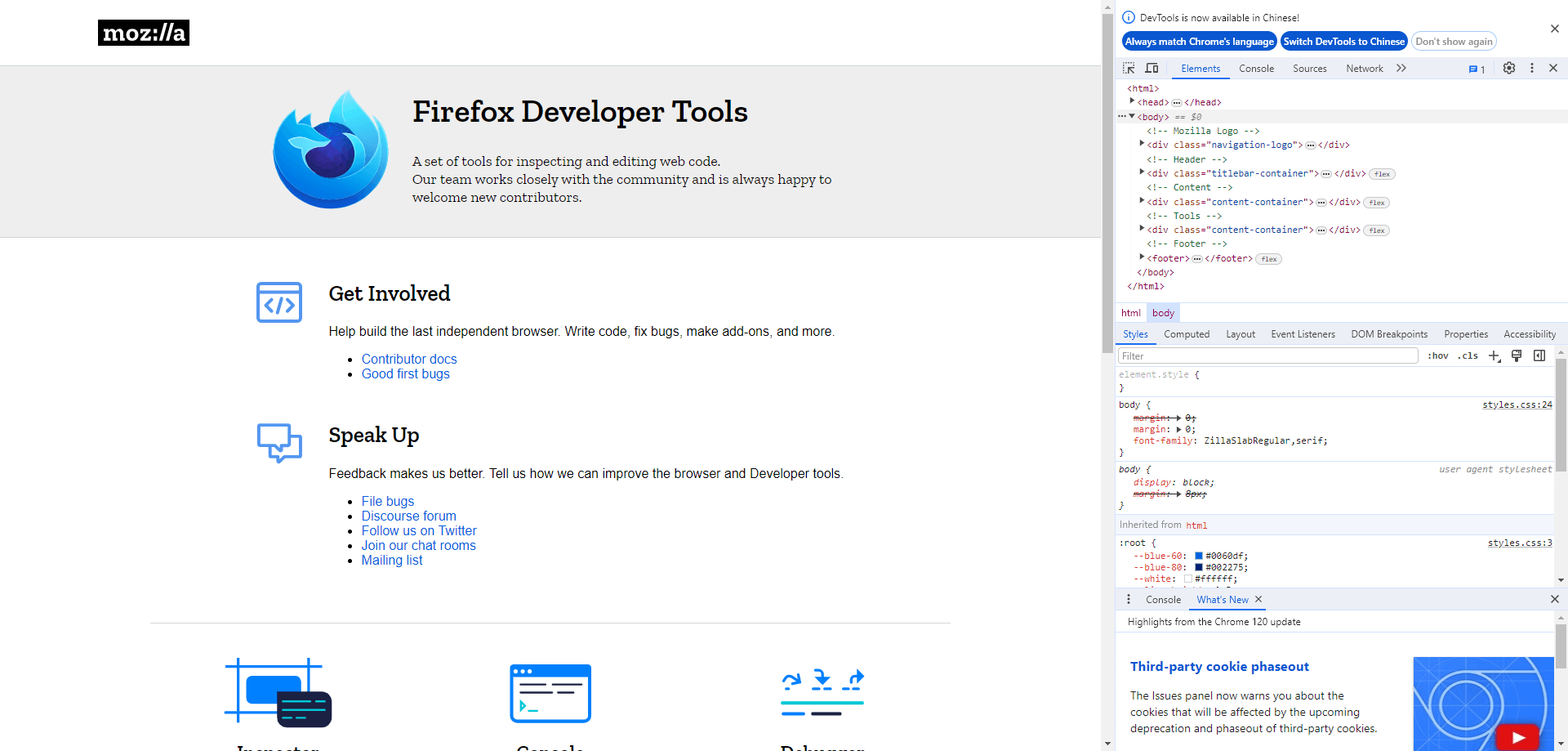
Task: Expand the footer element node
Action: [x=1142, y=257]
